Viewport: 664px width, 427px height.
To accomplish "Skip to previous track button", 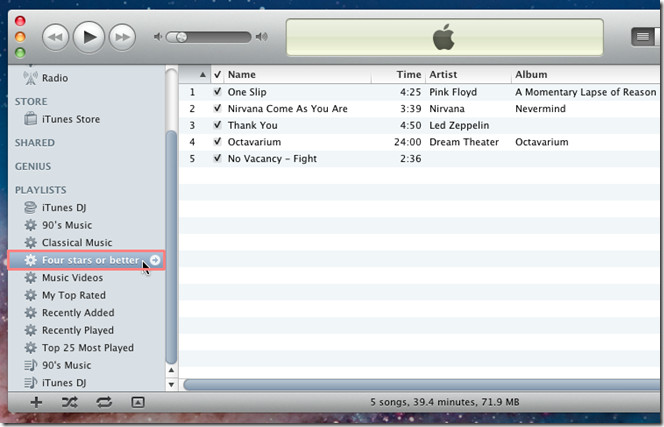I will point(55,37).
